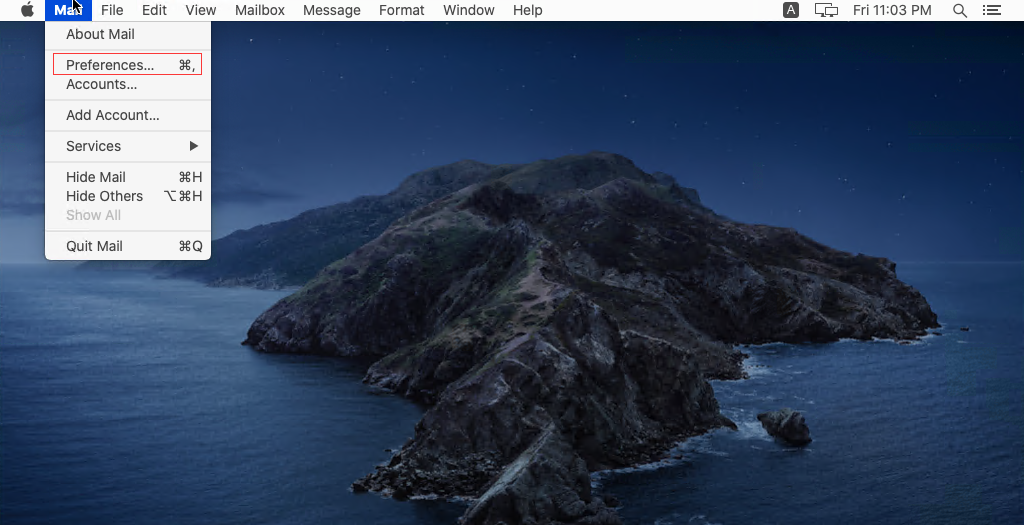The width and height of the screenshot is (1024, 525).
Task: Choose Preferences… from the Mail menu
Action: pos(110,65)
